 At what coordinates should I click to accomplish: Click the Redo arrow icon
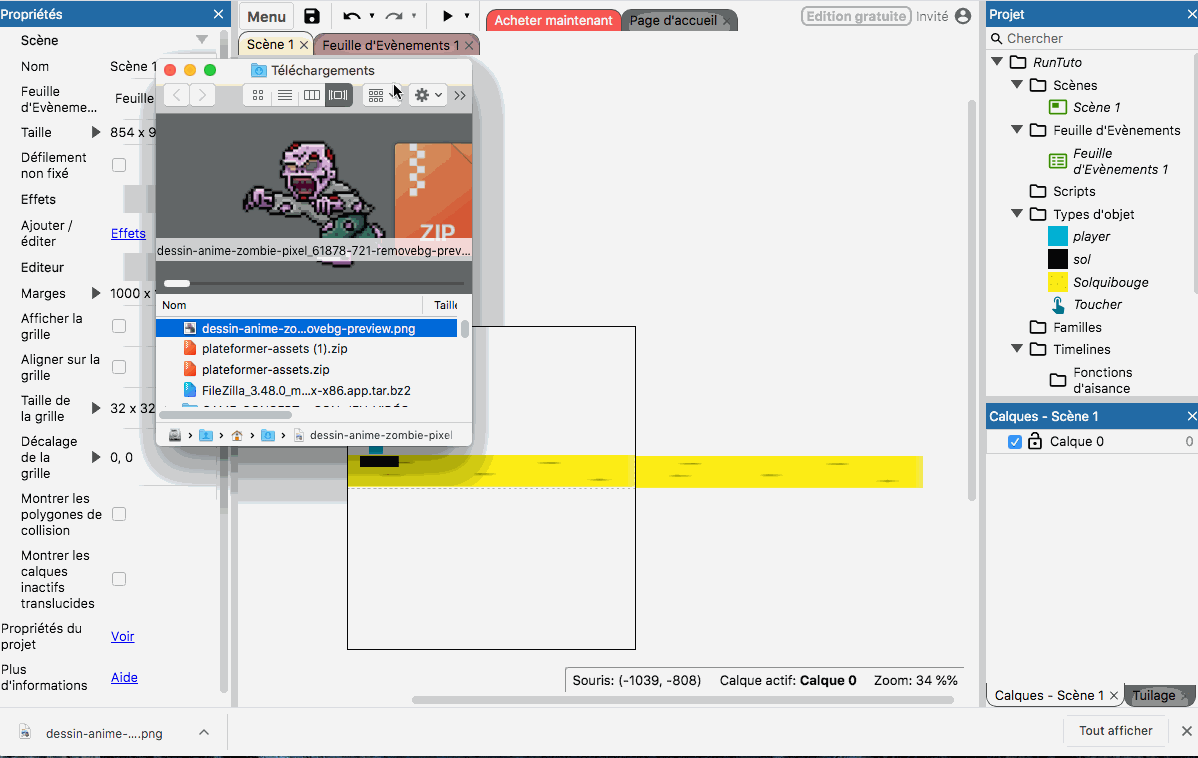[x=394, y=16]
